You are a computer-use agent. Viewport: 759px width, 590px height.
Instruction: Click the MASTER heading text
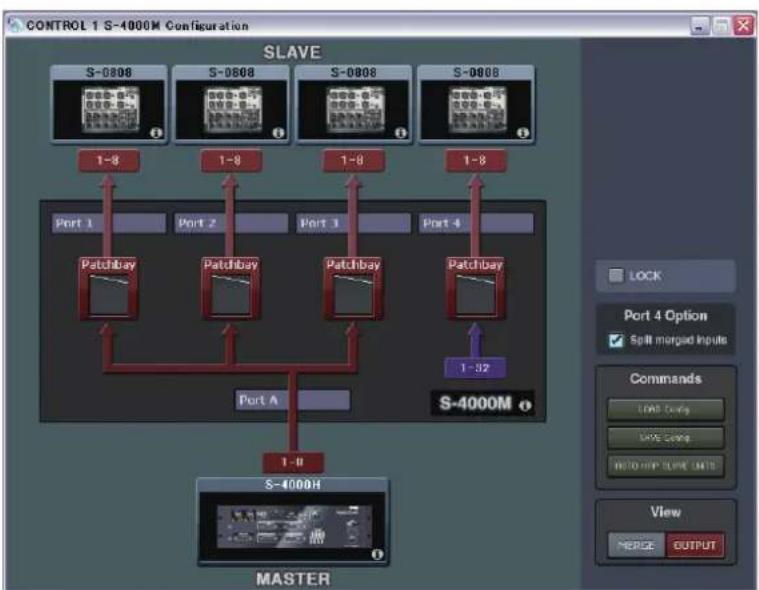point(293,579)
